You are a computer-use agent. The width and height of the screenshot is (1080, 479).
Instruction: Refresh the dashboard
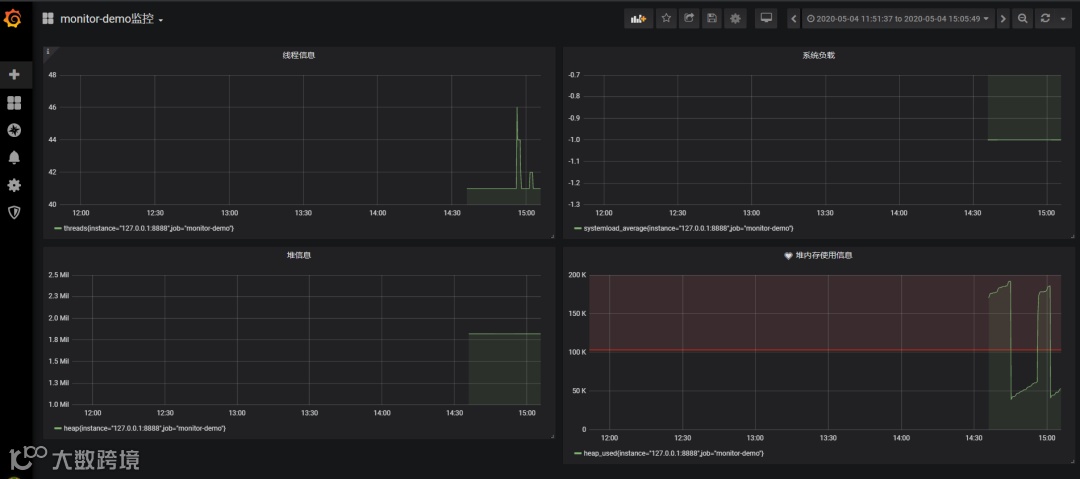(1045, 19)
